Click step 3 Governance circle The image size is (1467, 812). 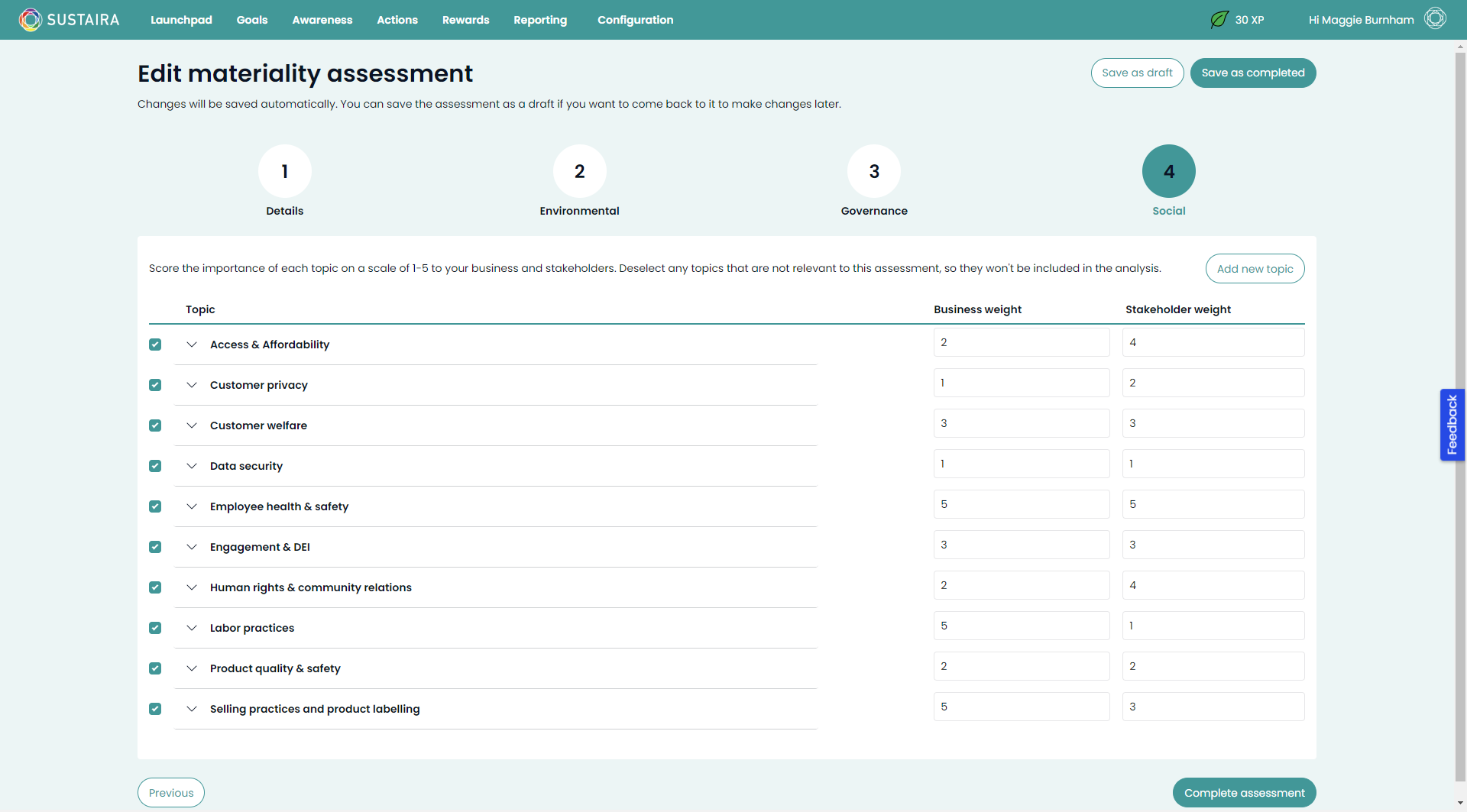[874, 171]
